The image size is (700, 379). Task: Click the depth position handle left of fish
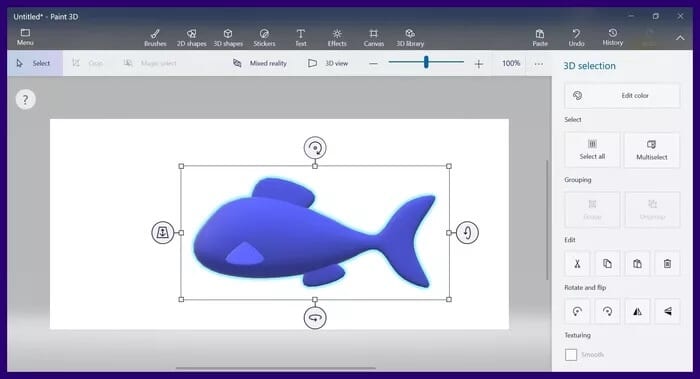(x=162, y=233)
